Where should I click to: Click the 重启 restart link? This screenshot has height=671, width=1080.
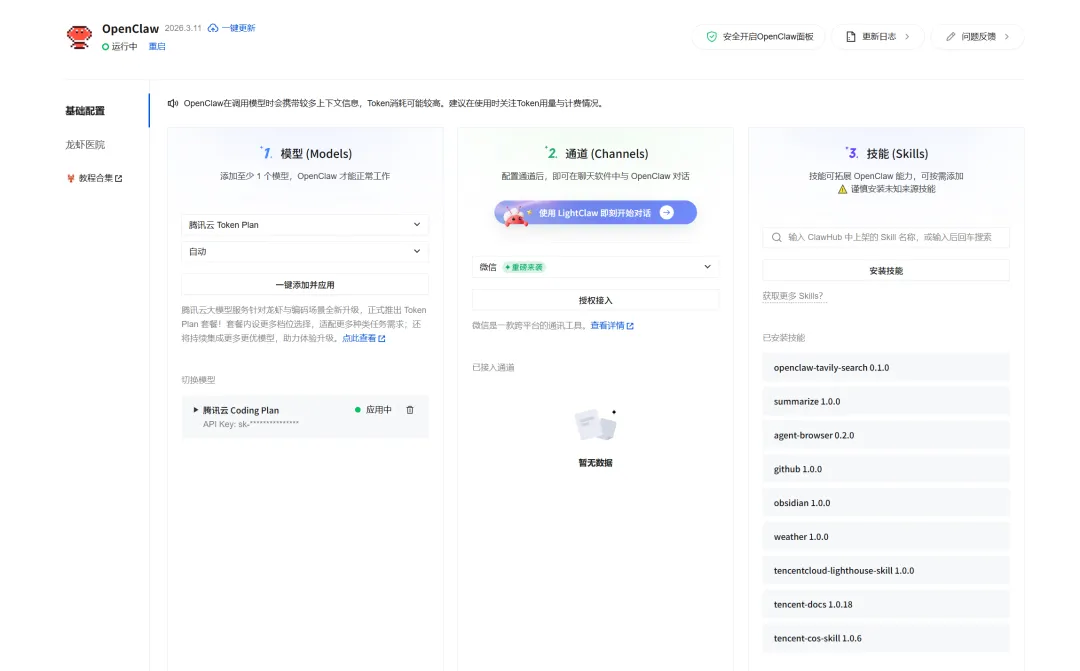pos(157,47)
